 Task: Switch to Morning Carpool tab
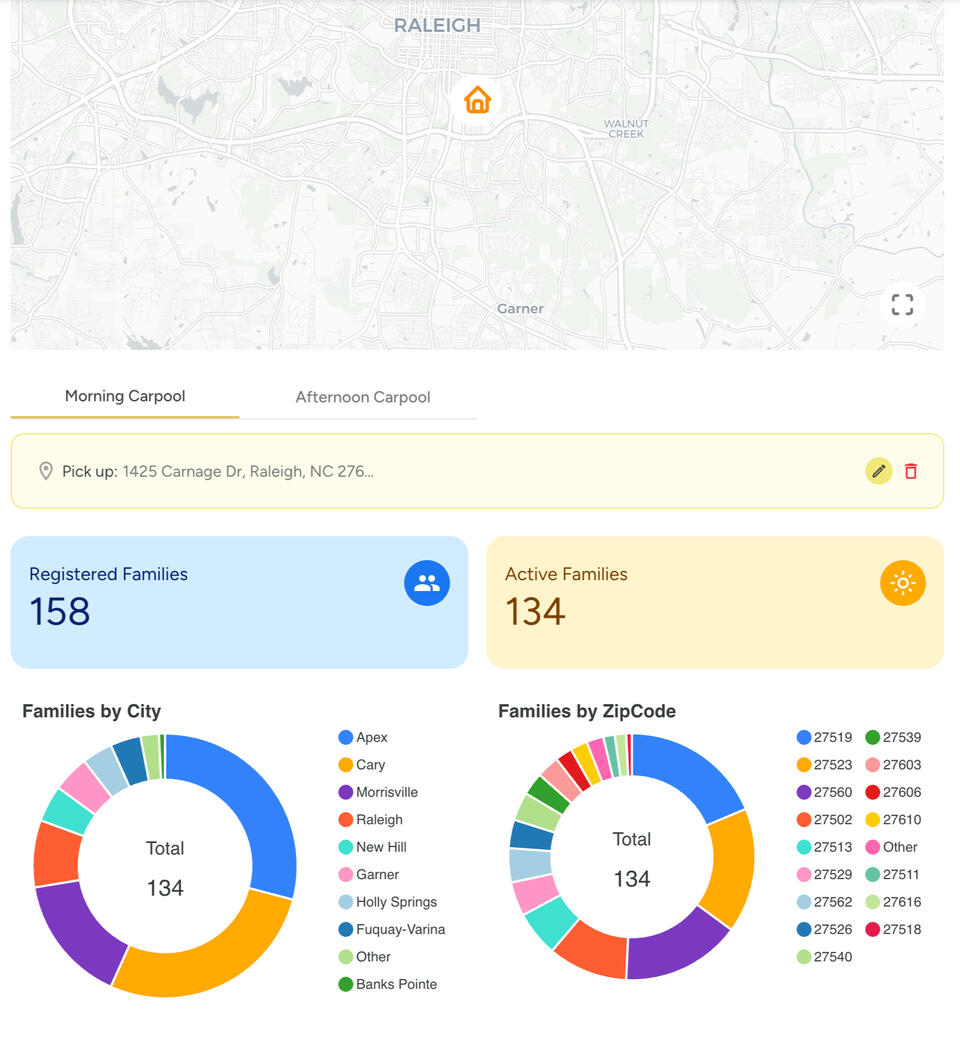point(125,396)
